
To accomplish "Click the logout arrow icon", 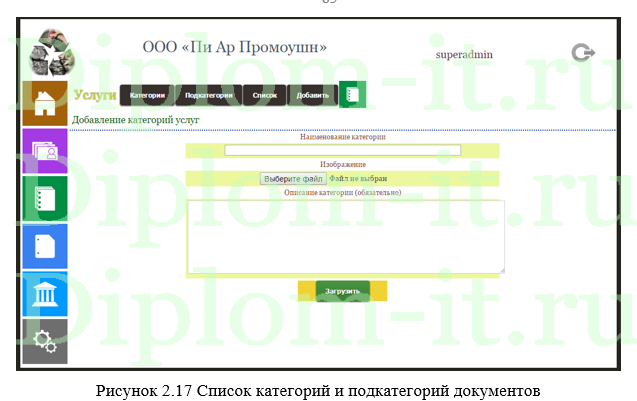I will [x=583, y=52].
